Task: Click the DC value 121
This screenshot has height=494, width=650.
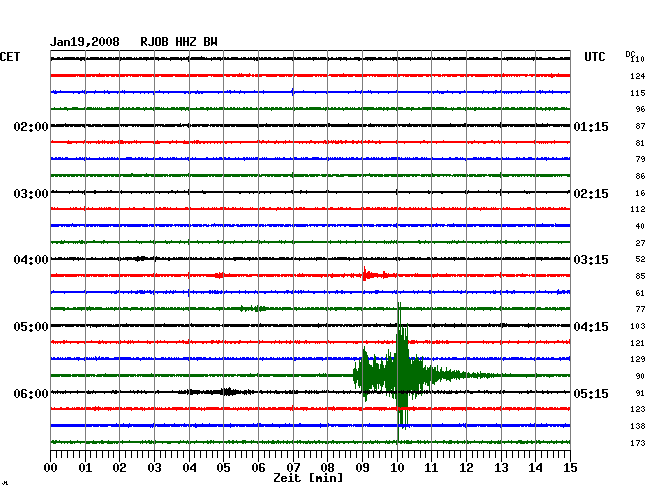Action: pos(638,343)
